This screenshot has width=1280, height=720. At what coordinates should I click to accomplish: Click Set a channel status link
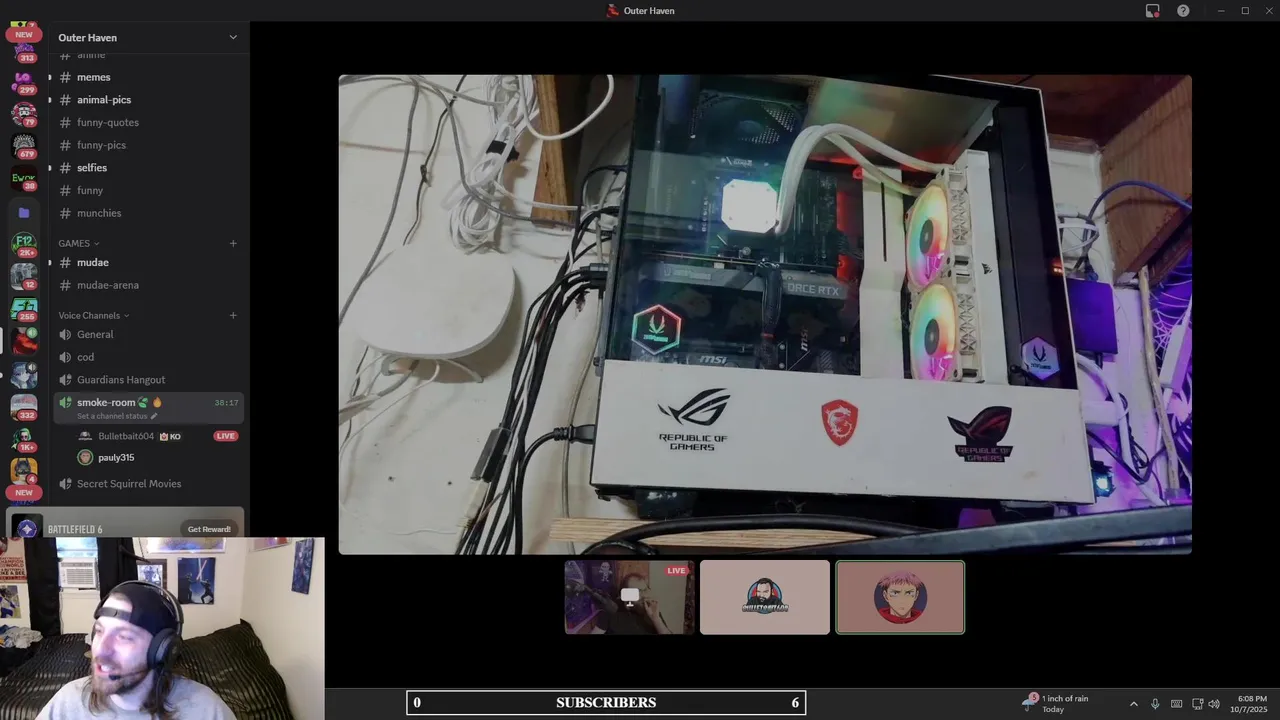point(112,415)
